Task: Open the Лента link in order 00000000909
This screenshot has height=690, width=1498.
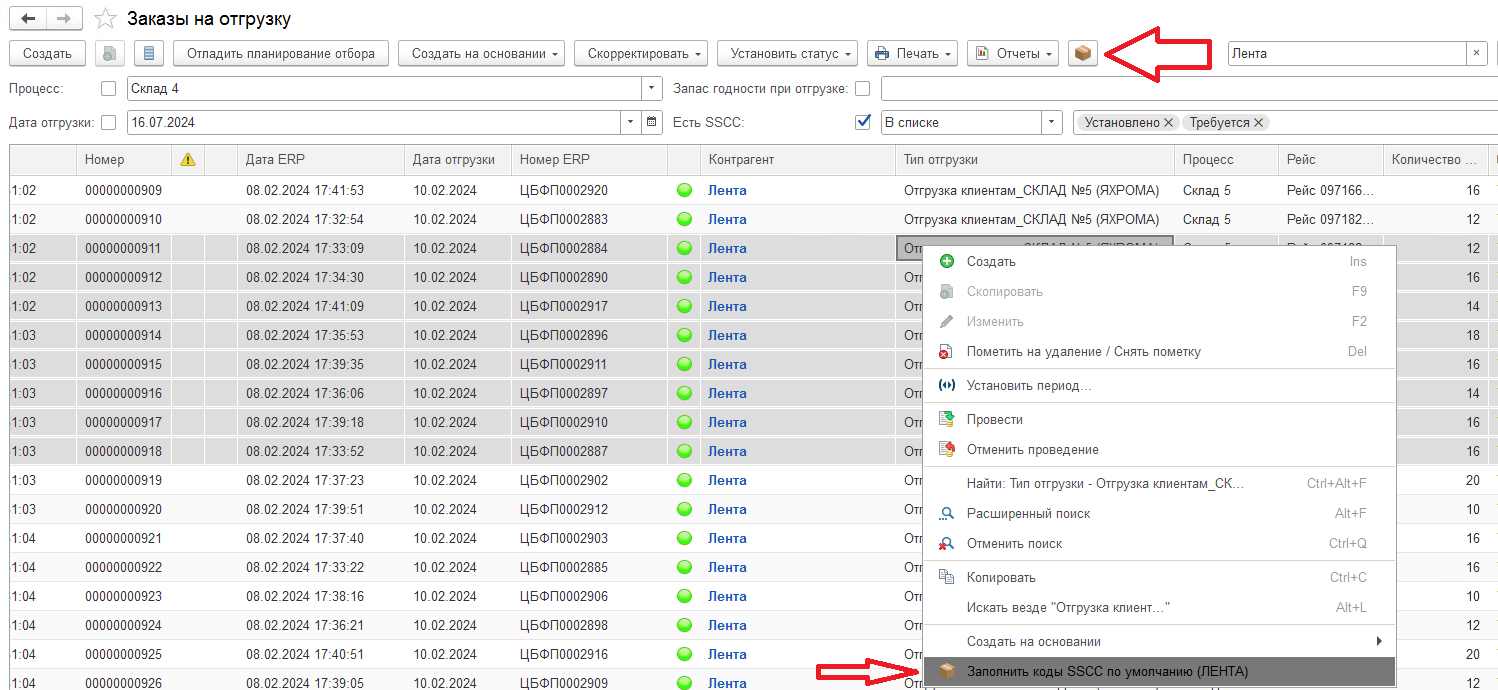Action: pyautogui.click(x=727, y=190)
